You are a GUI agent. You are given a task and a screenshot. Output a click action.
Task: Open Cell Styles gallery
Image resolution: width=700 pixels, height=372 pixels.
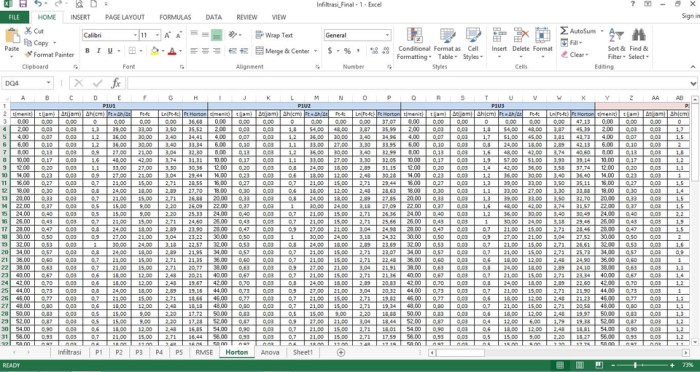point(473,44)
